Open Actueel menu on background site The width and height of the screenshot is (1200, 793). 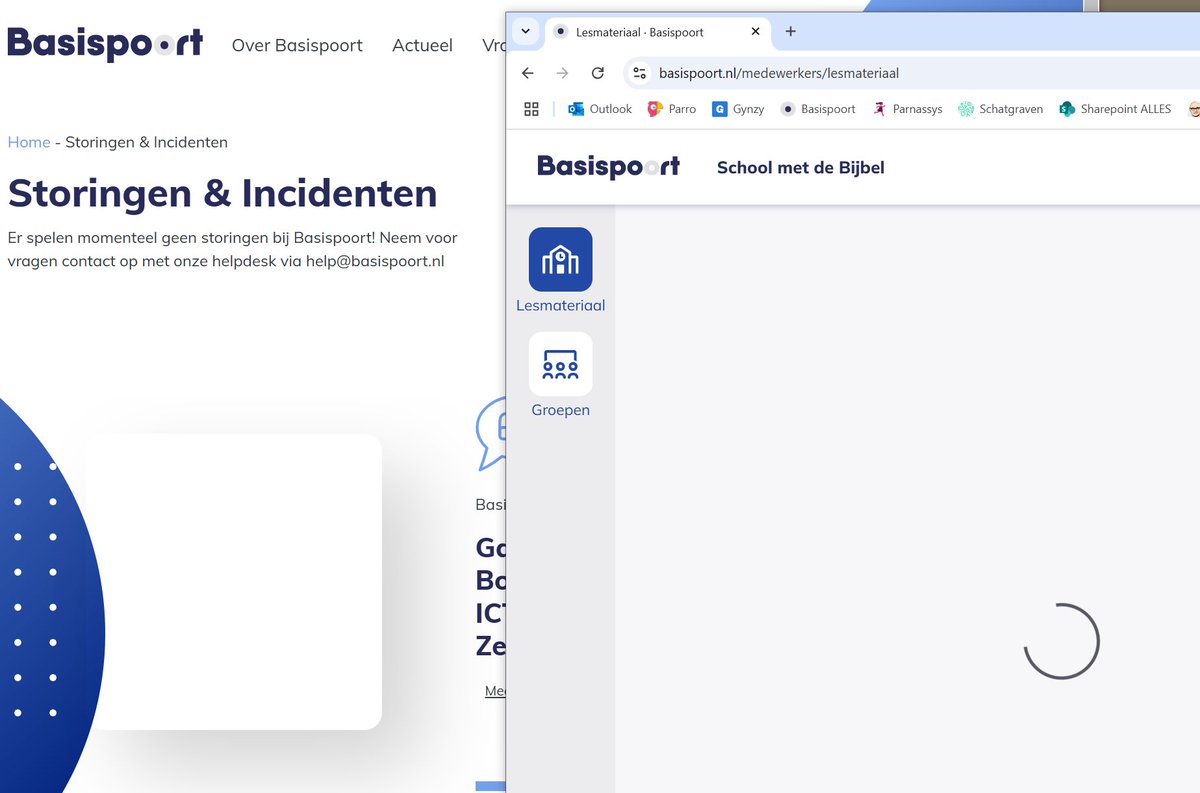point(422,45)
